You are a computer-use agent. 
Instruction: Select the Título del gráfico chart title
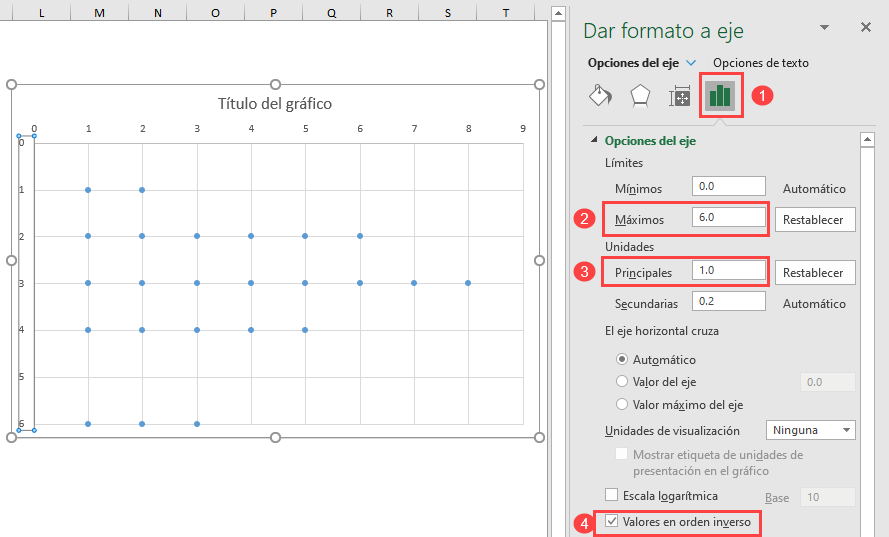pos(275,103)
